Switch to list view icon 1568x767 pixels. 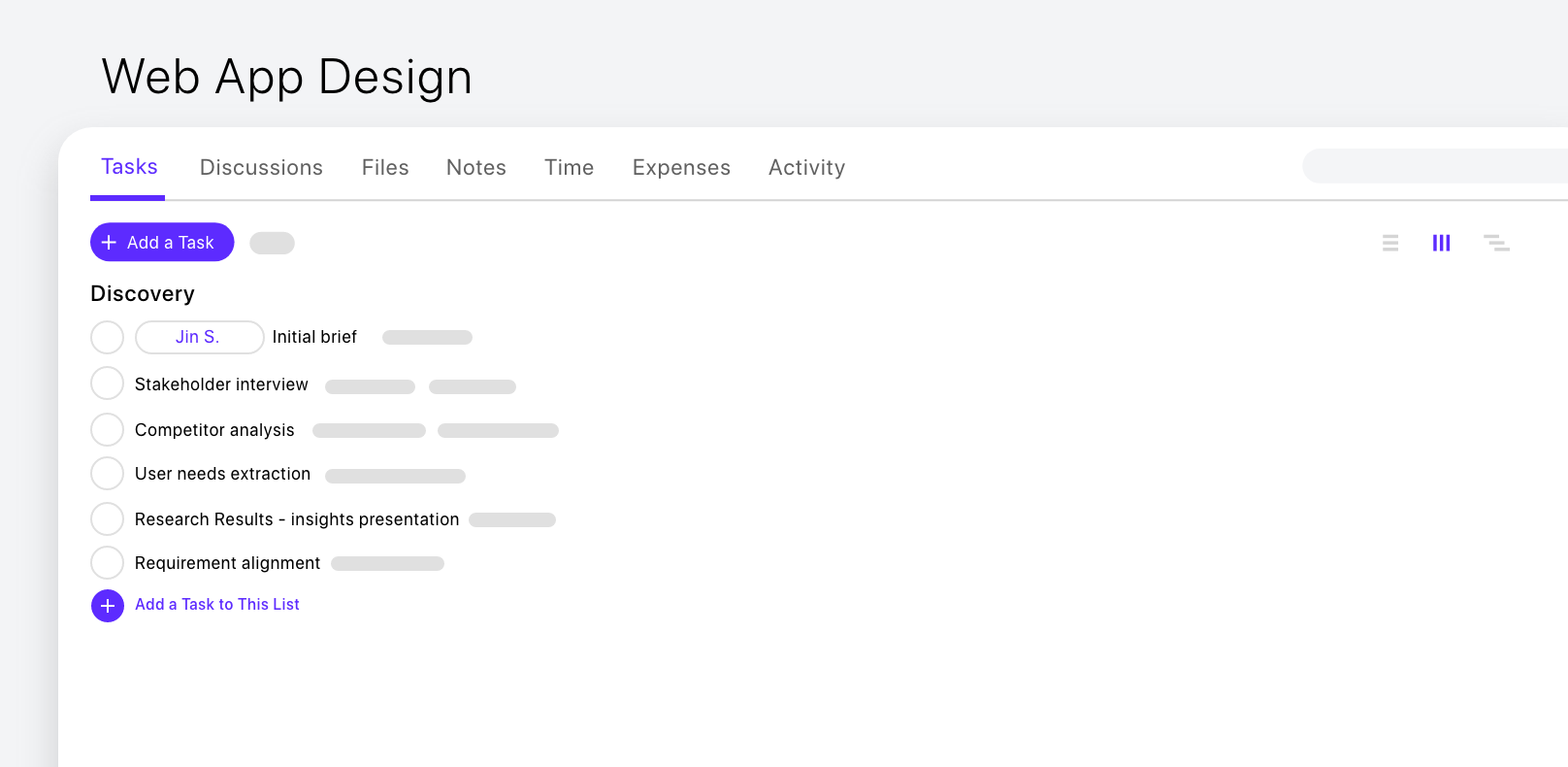1390,243
